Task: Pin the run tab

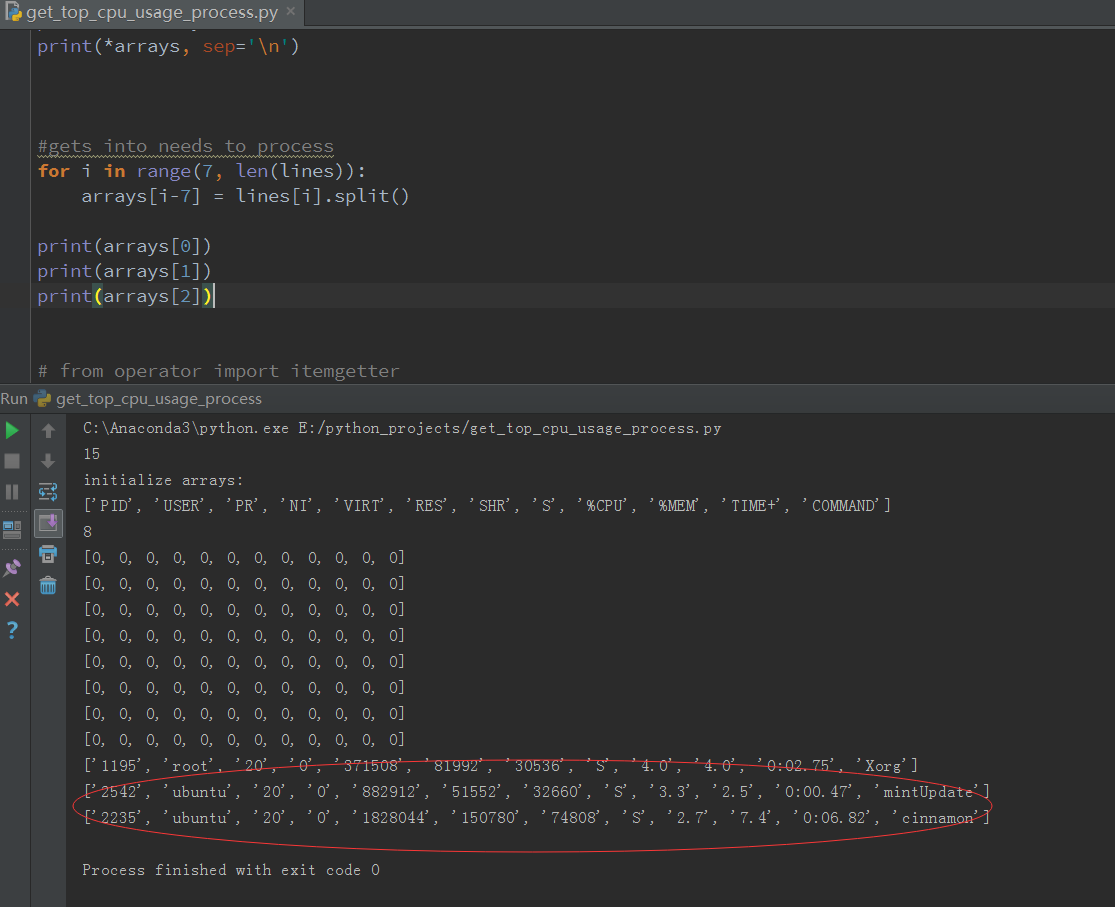Action: pyautogui.click(x=12, y=568)
